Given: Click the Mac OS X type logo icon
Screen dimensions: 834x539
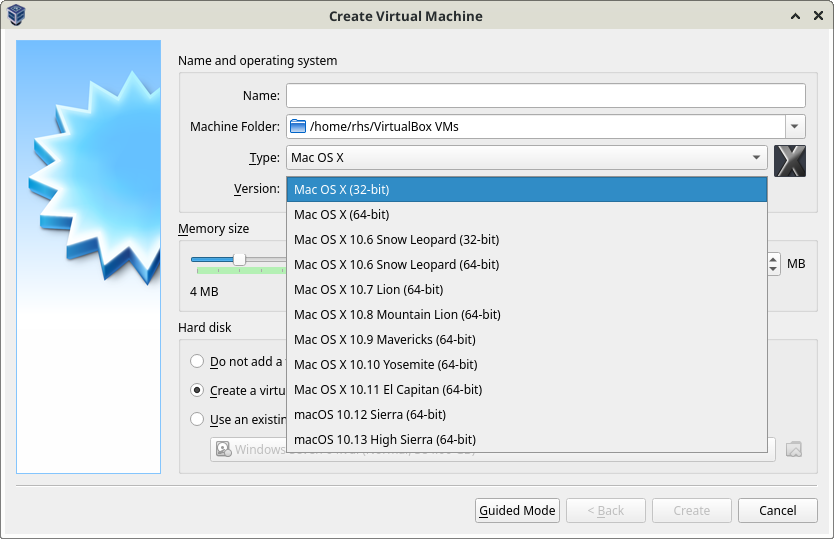Looking at the screenshot, I should point(790,161).
